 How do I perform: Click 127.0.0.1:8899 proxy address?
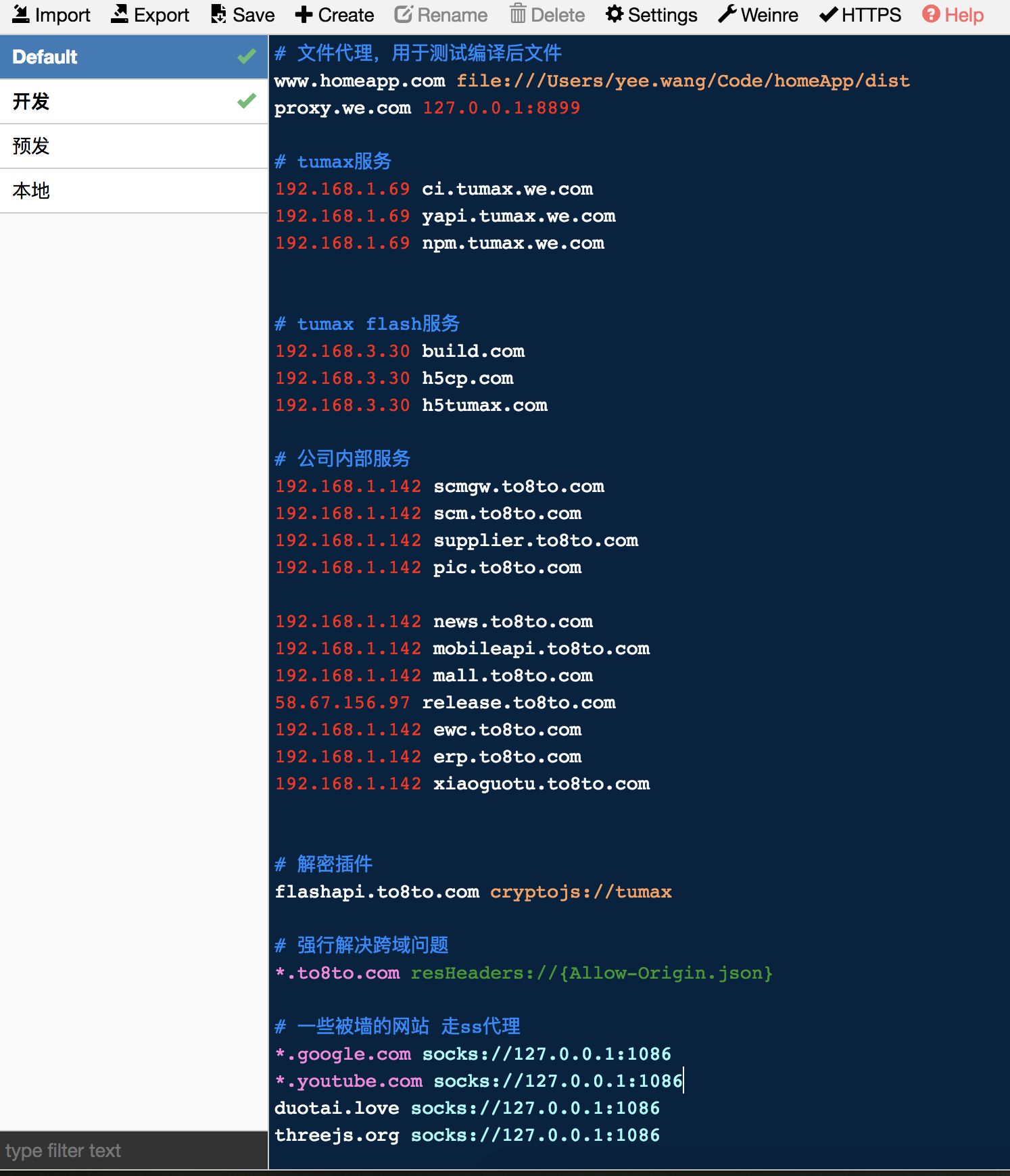(x=502, y=107)
